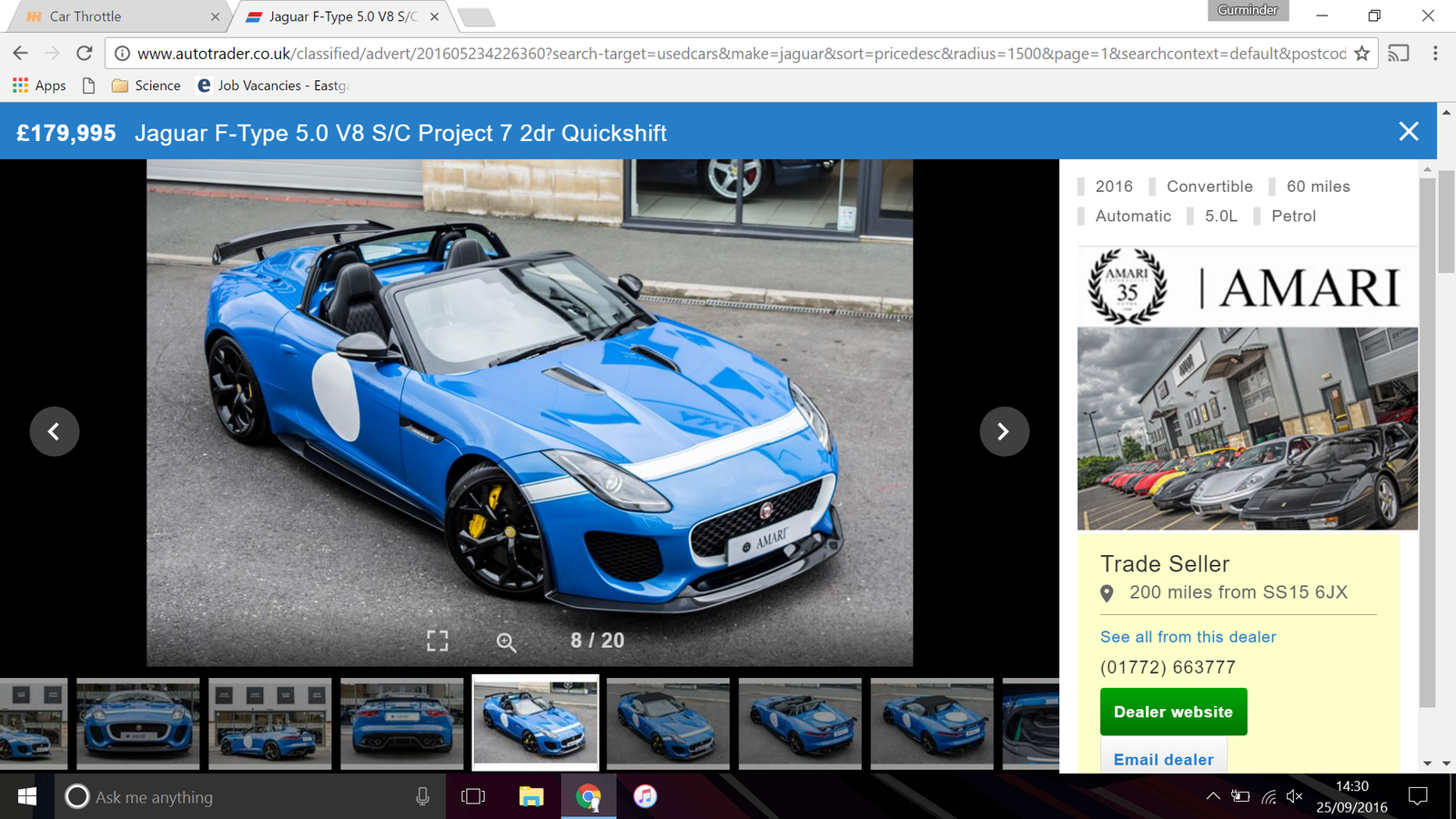Click the magnifier zoom icon on photo
1456x819 pixels.
tap(506, 642)
